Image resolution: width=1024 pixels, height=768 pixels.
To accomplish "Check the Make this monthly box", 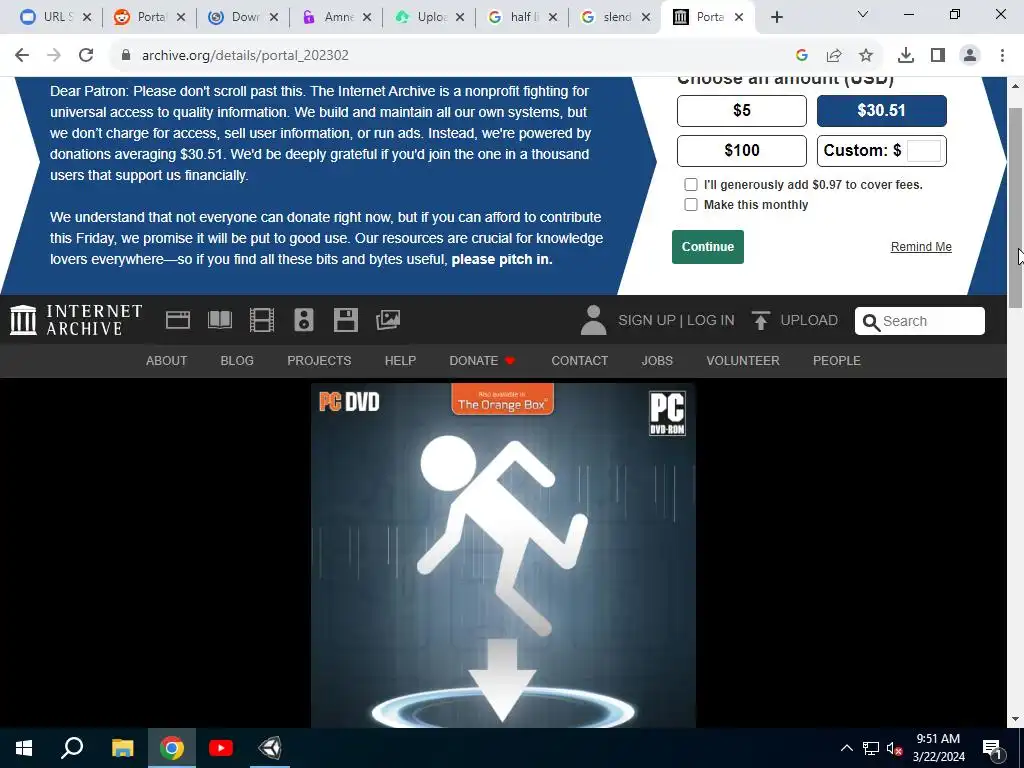I will 691,204.
